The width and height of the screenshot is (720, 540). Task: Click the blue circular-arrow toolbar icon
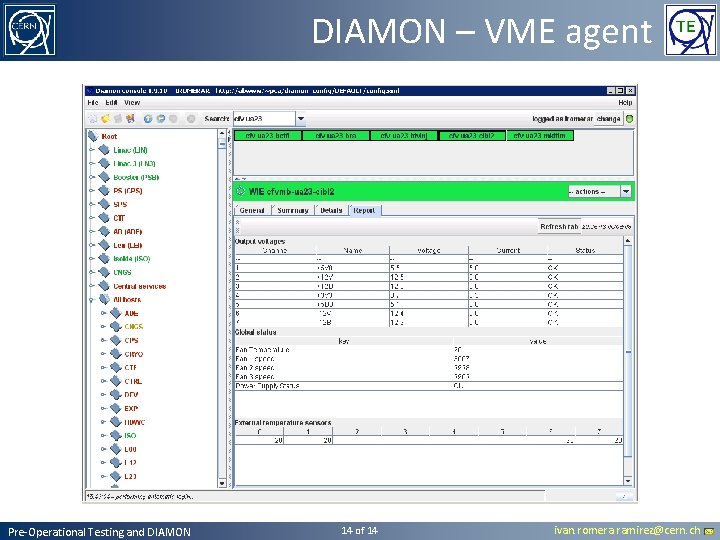click(x=148, y=118)
